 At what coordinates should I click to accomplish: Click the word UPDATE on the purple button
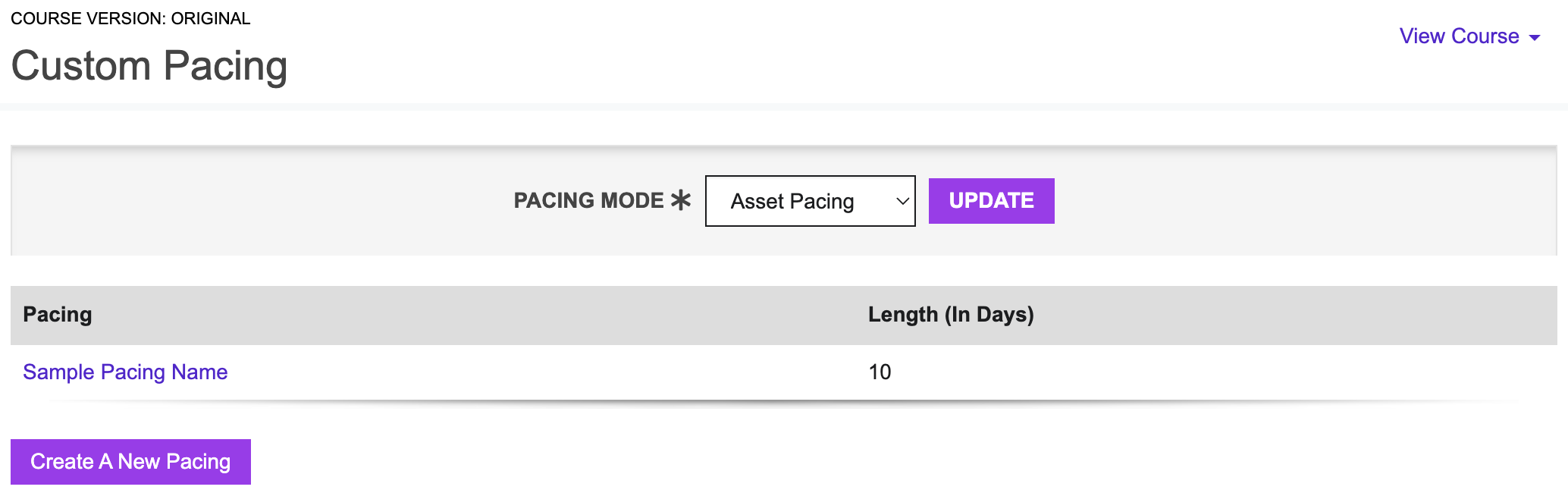click(x=991, y=200)
